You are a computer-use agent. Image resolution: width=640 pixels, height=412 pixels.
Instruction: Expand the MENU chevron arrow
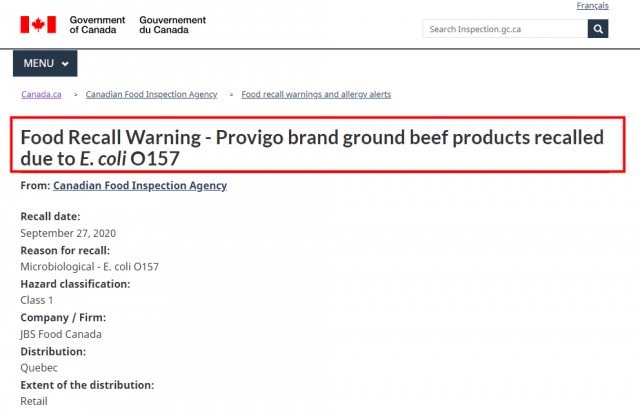point(66,64)
